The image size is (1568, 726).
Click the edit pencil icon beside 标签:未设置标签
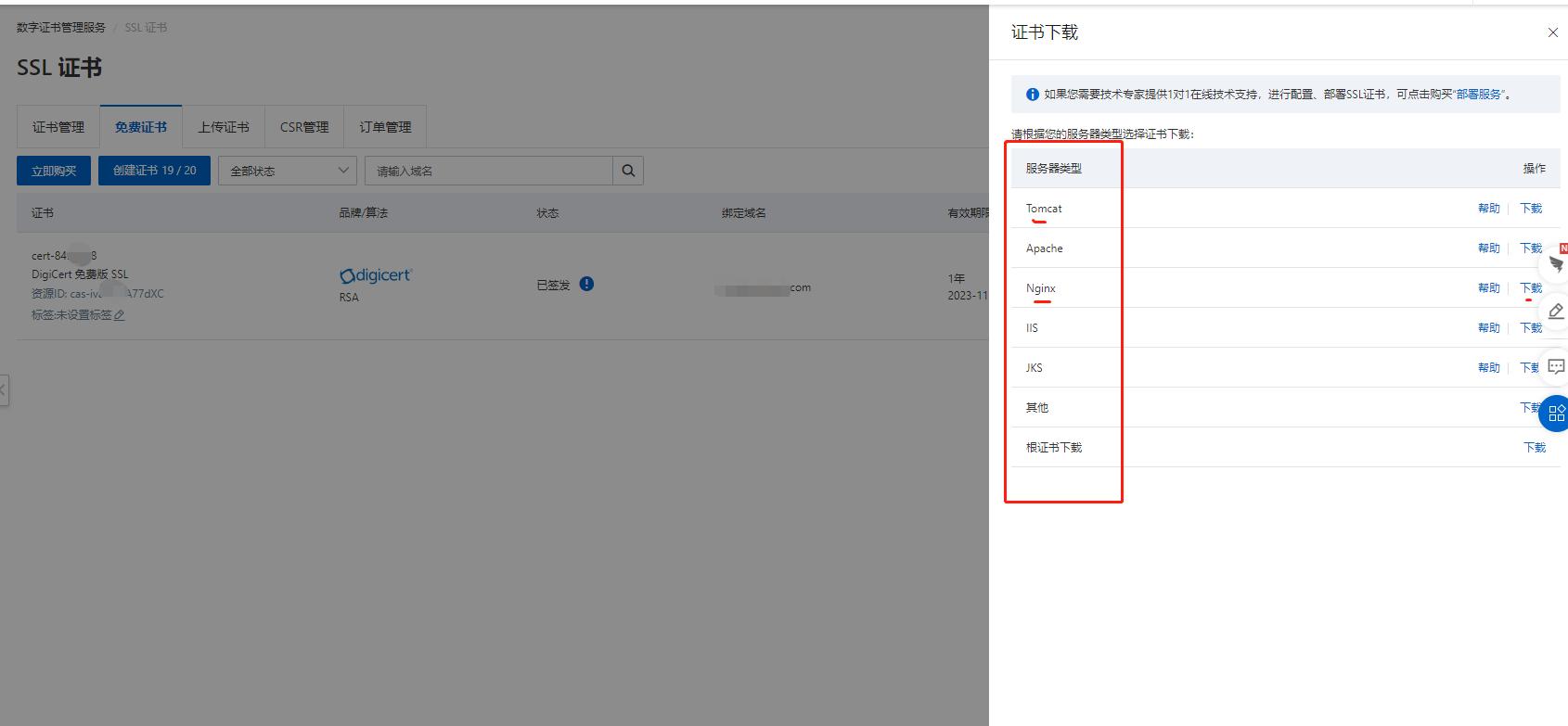click(x=120, y=315)
